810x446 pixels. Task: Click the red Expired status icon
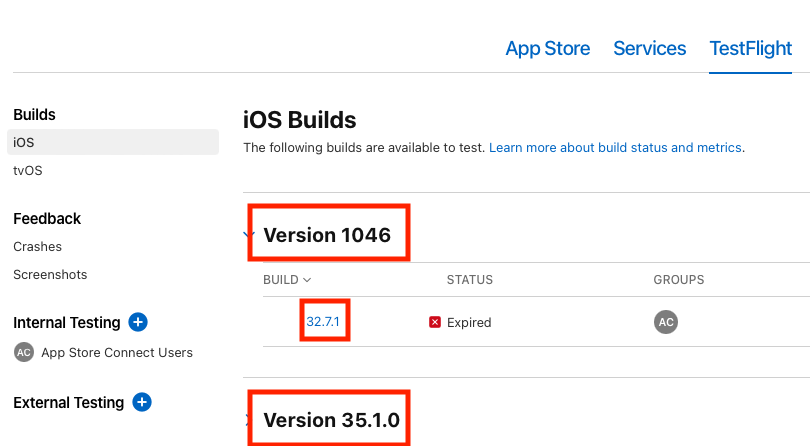pyautogui.click(x=435, y=322)
